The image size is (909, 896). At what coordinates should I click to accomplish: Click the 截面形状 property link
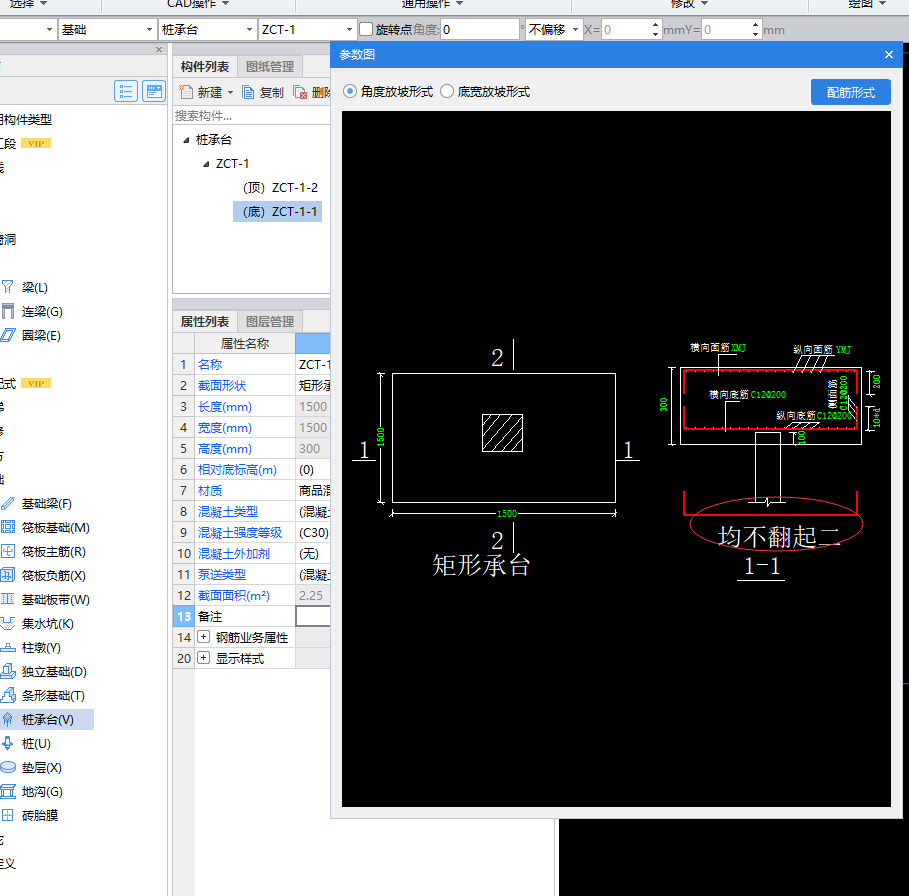pos(222,385)
